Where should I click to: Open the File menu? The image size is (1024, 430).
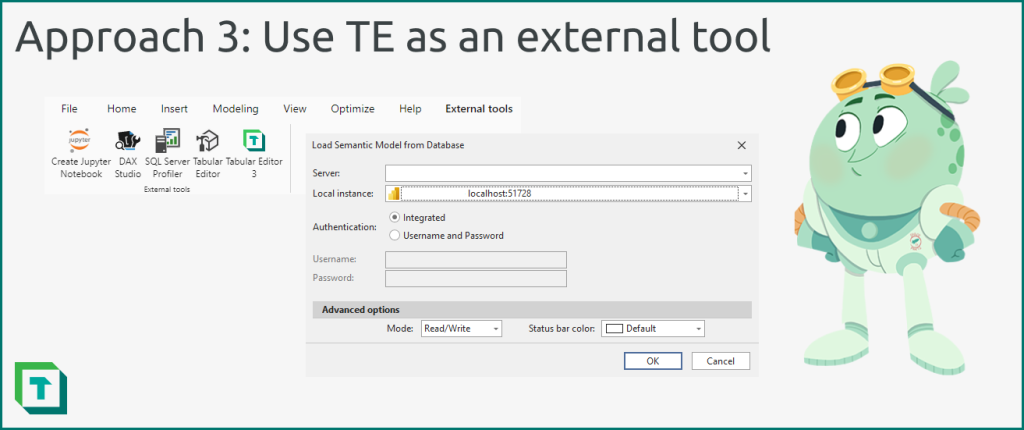pyautogui.click(x=69, y=109)
